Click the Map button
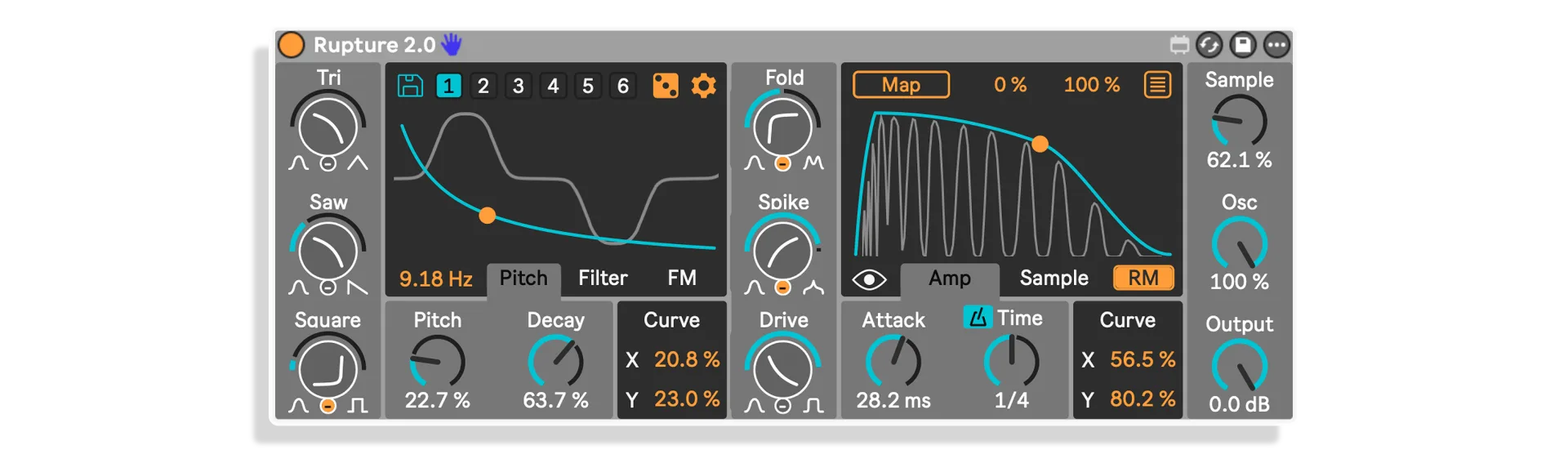This screenshot has height=450, width=1568. [x=901, y=85]
